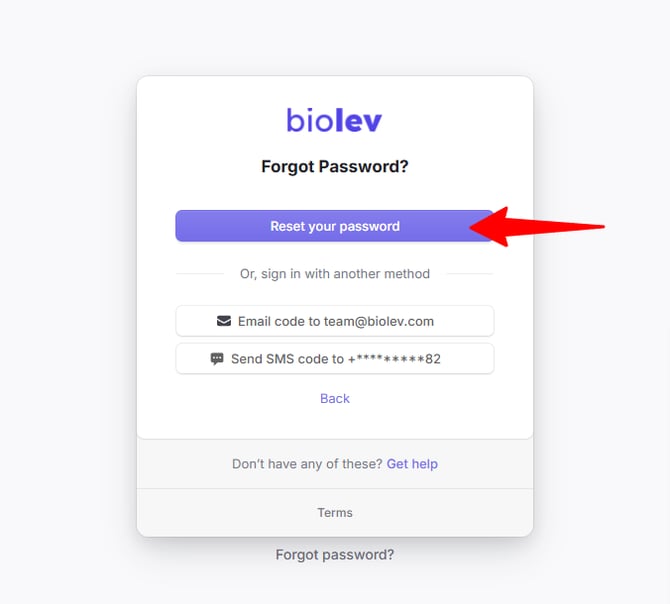Open the Get help link
Viewport: 670px width, 604px height.
412,463
